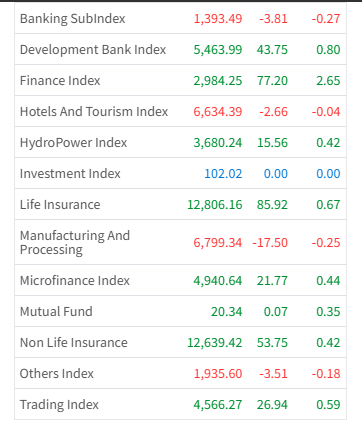
Task: Select Development Bank Index entry
Action: pos(180,49)
